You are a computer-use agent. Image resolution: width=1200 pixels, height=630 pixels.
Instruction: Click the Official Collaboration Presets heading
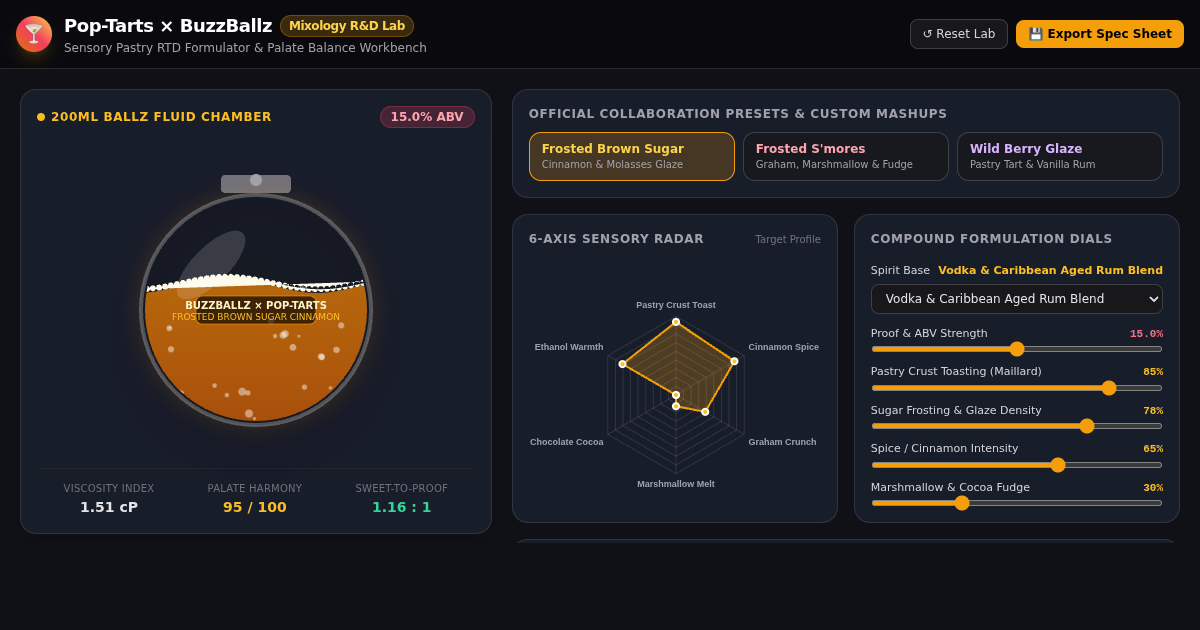tap(738, 114)
